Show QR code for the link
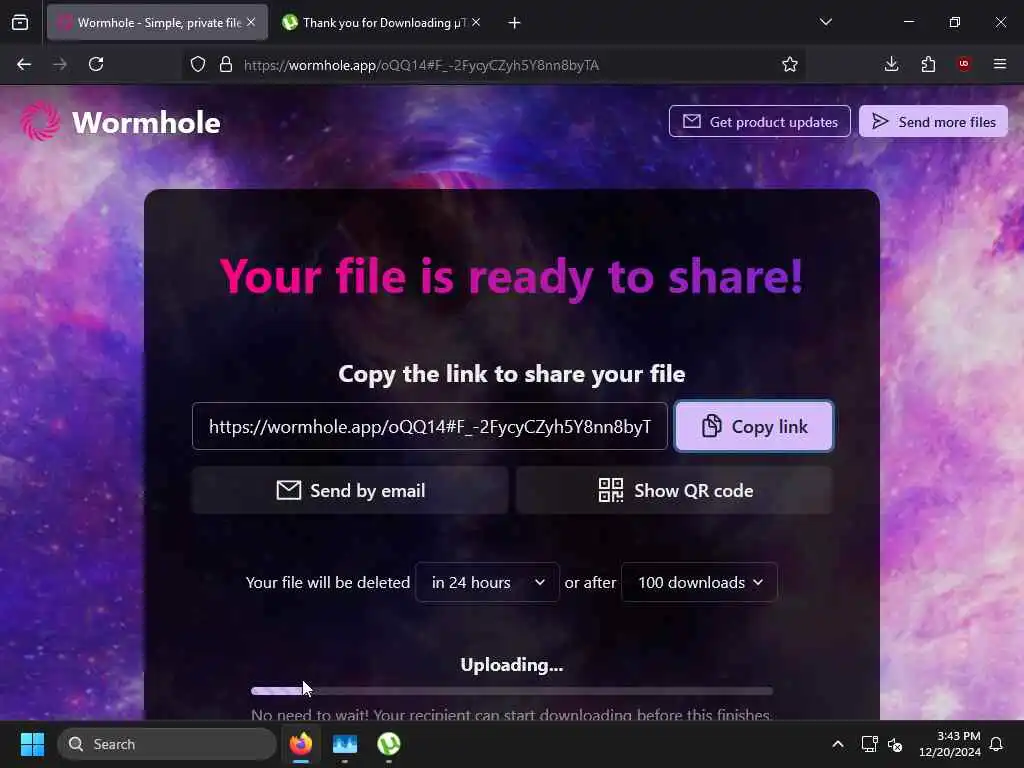This screenshot has width=1024, height=768. (x=675, y=490)
